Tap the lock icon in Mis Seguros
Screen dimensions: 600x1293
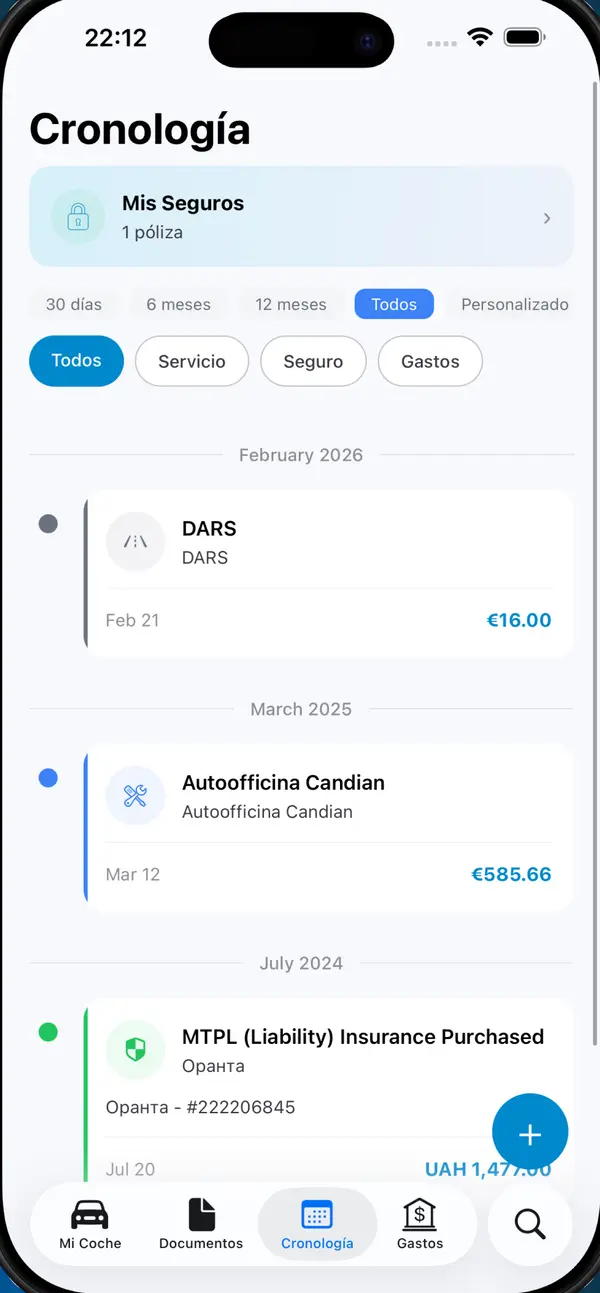[78, 217]
